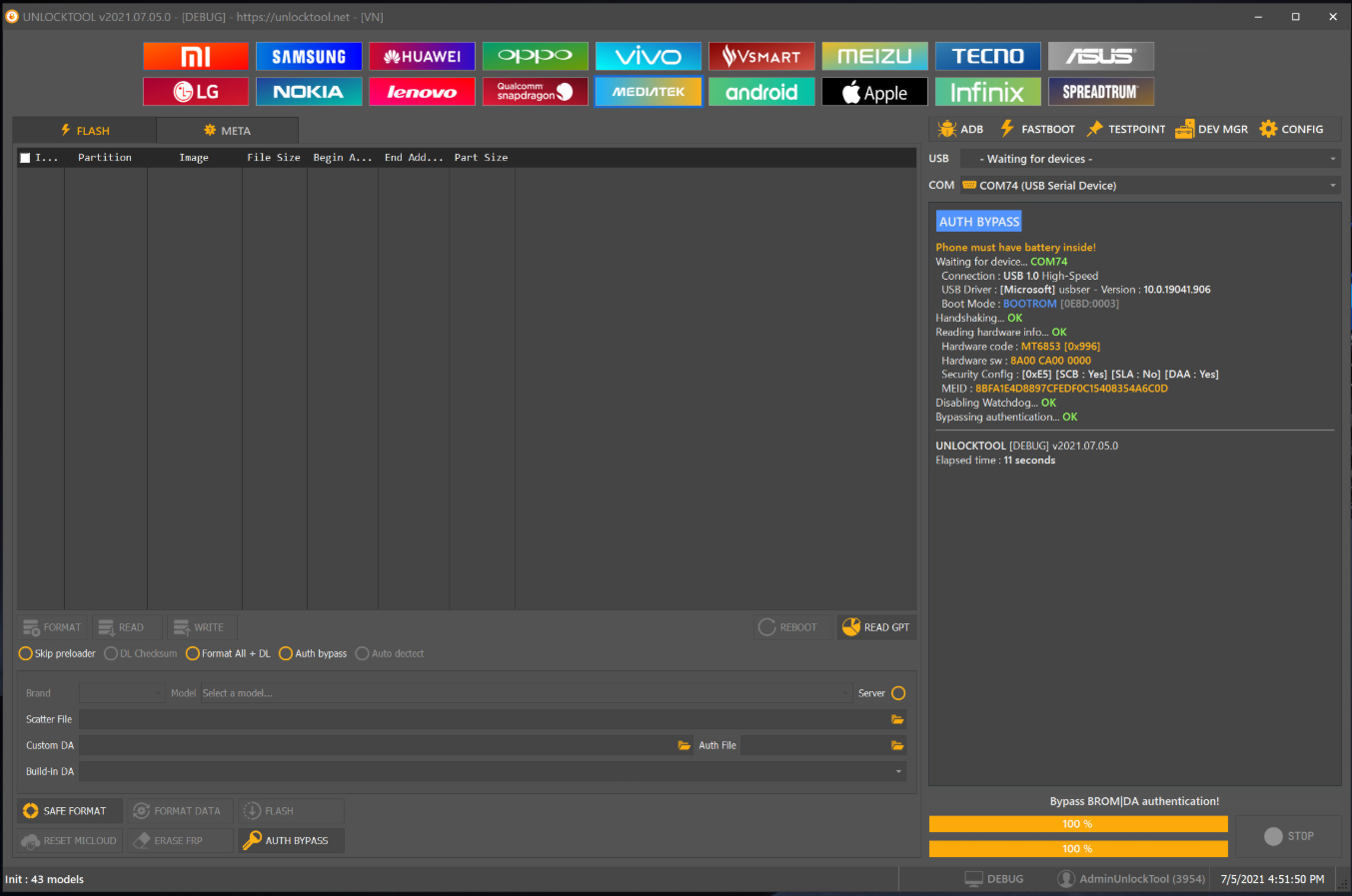Launch Device Manager (DEV MGR)
1352x896 pixels.
tap(1211, 129)
